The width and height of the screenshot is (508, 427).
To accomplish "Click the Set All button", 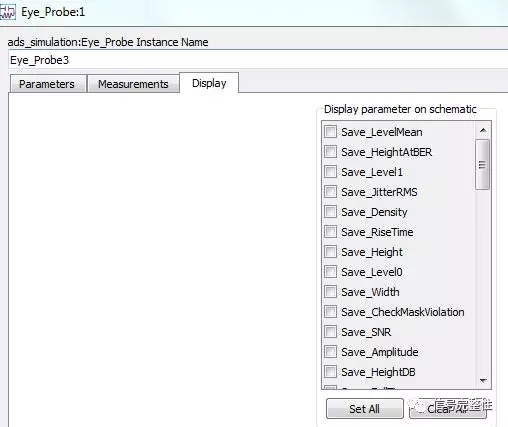I will coord(365,409).
